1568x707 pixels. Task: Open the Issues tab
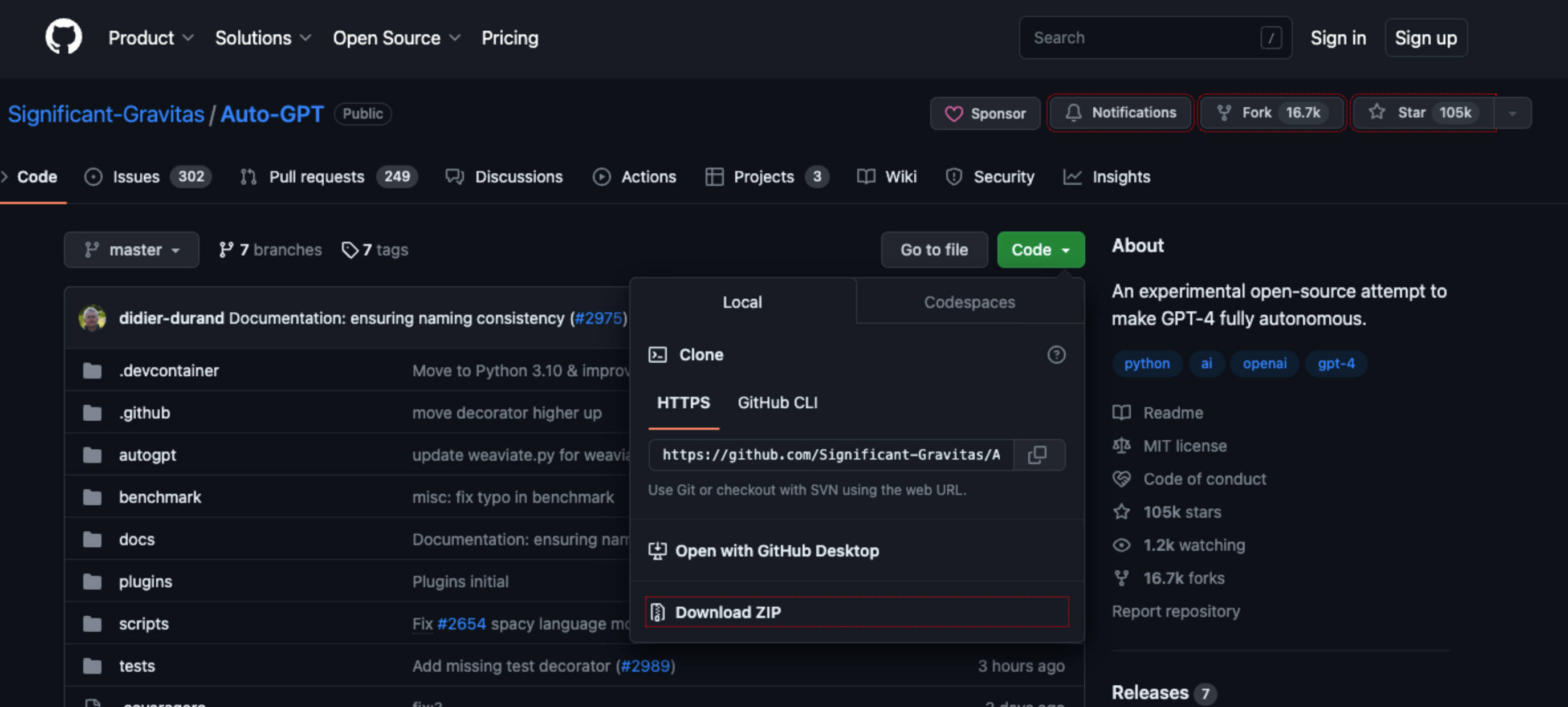coord(148,177)
